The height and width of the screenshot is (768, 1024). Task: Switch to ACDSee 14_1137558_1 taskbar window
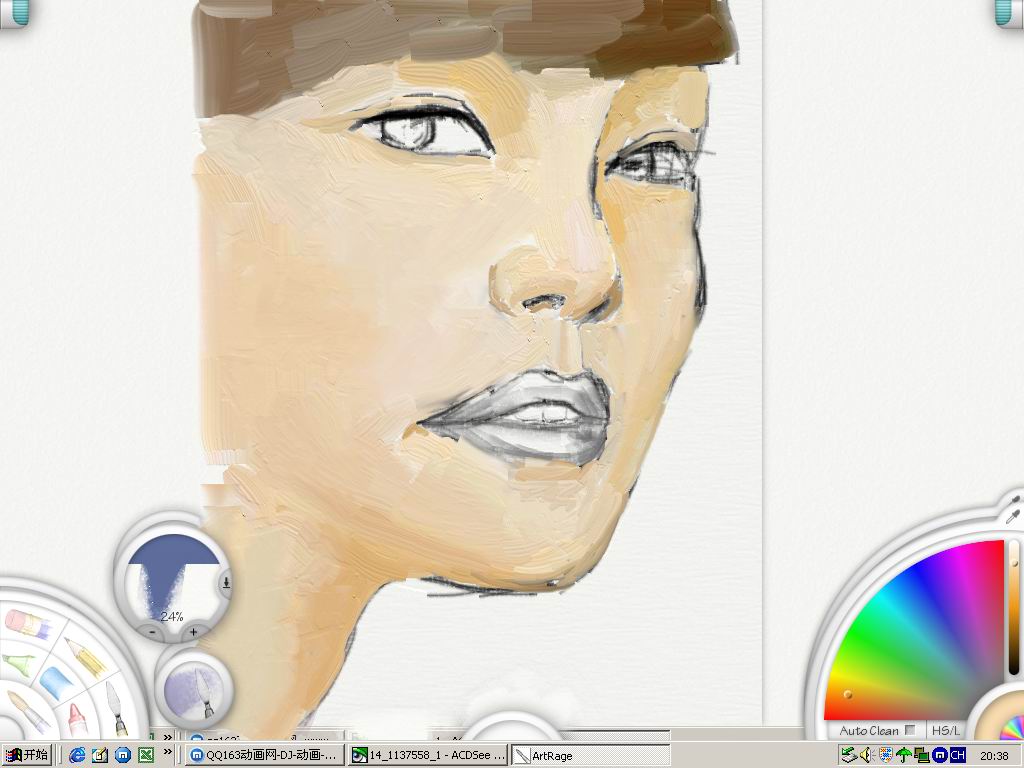[x=428, y=755]
